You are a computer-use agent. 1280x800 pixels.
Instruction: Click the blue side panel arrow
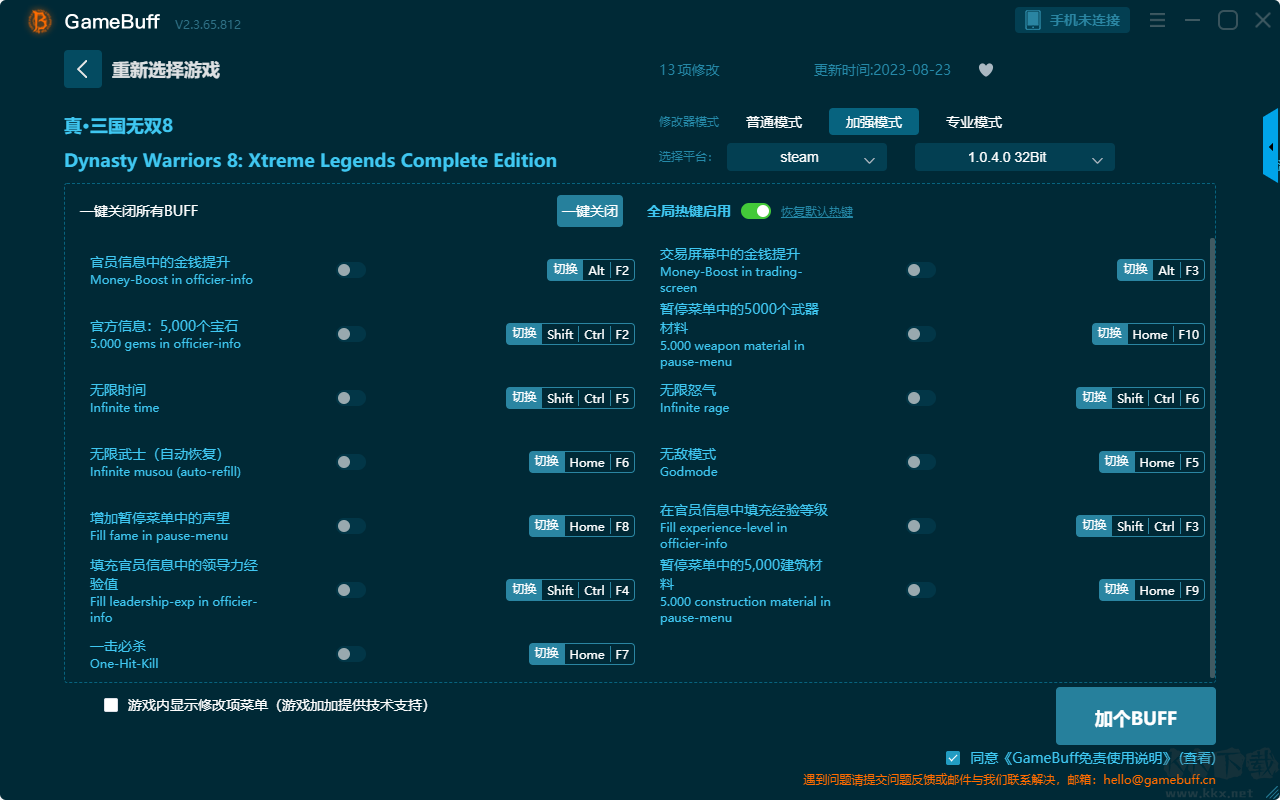tap(1271, 146)
